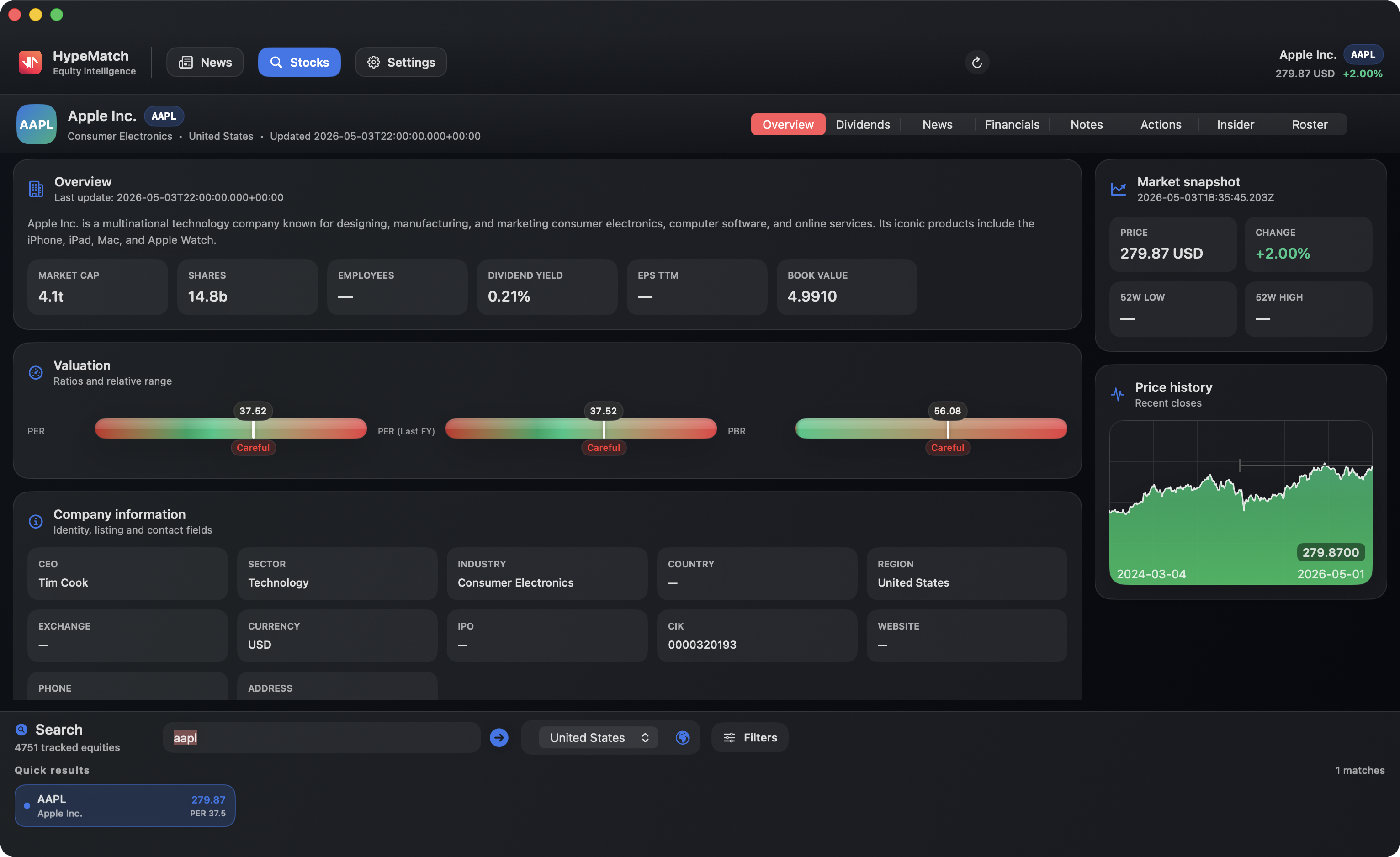Open the Filters panel
This screenshot has width=1400, height=857.
coord(749,737)
